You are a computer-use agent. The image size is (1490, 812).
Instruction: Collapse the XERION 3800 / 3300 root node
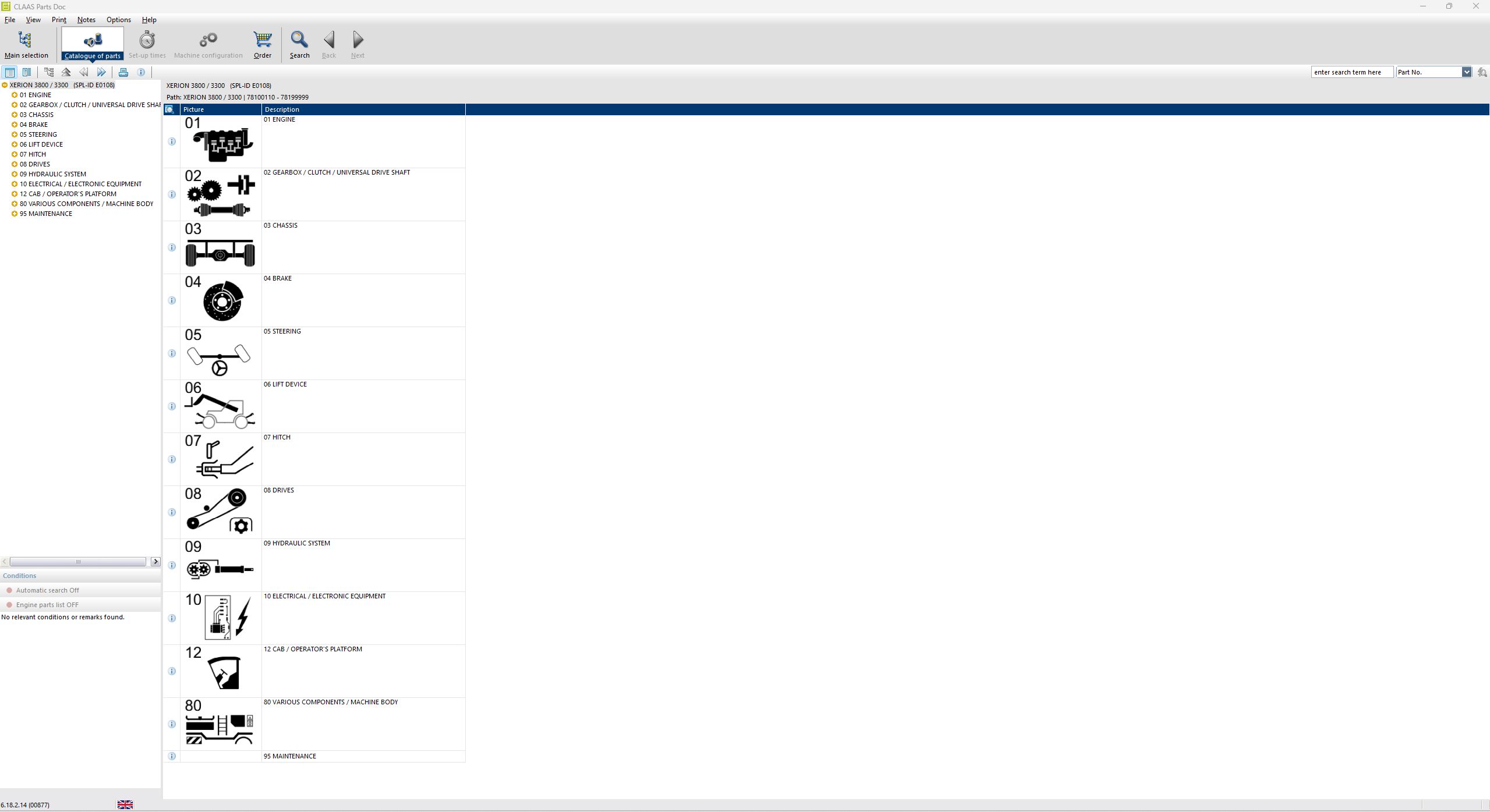click(x=5, y=84)
